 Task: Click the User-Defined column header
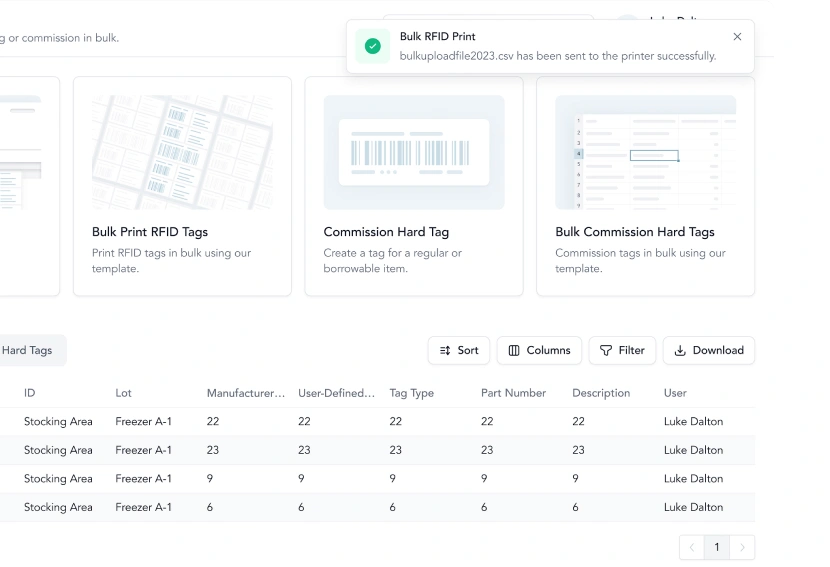336,393
